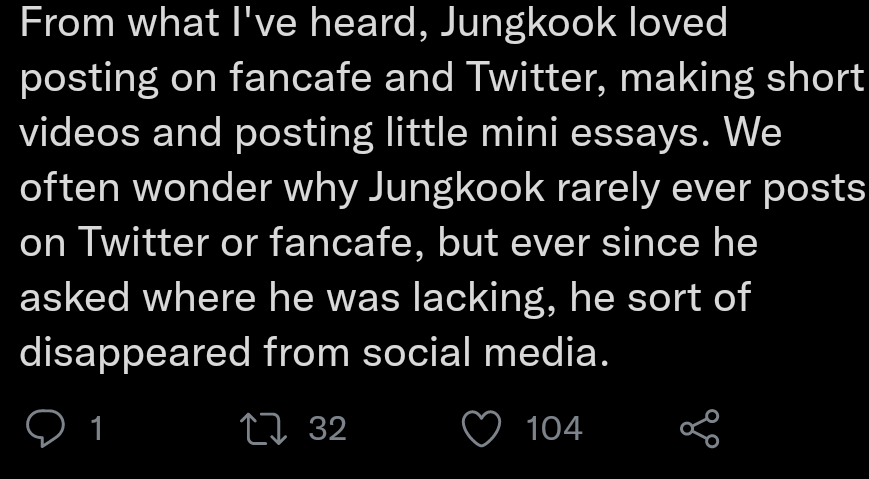Click the phrase "social media"
869x479 pixels.
(x=485, y=352)
